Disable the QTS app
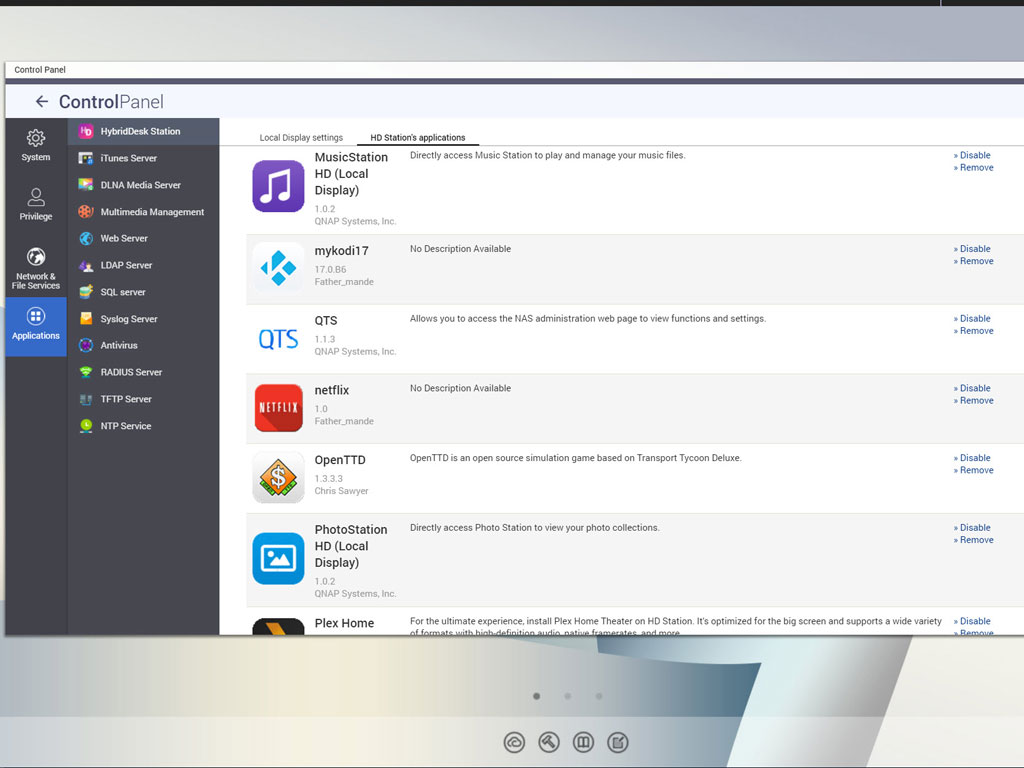Image resolution: width=1024 pixels, height=768 pixels. (x=972, y=319)
